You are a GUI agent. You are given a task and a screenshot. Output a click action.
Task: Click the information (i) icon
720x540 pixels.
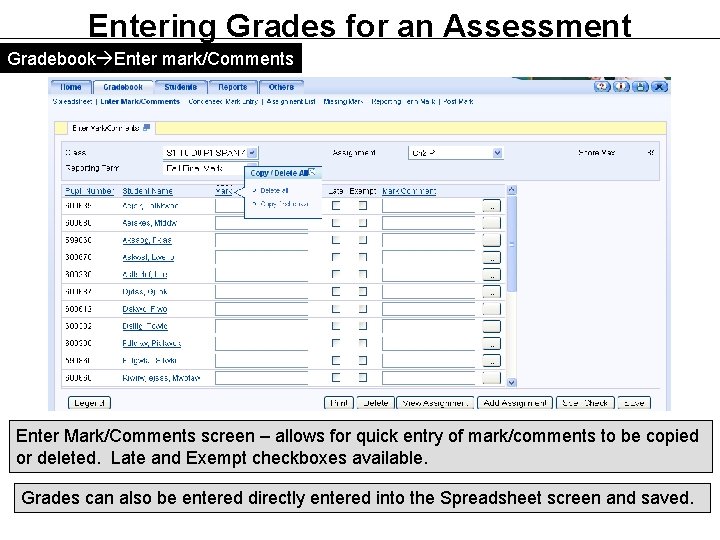(621, 86)
